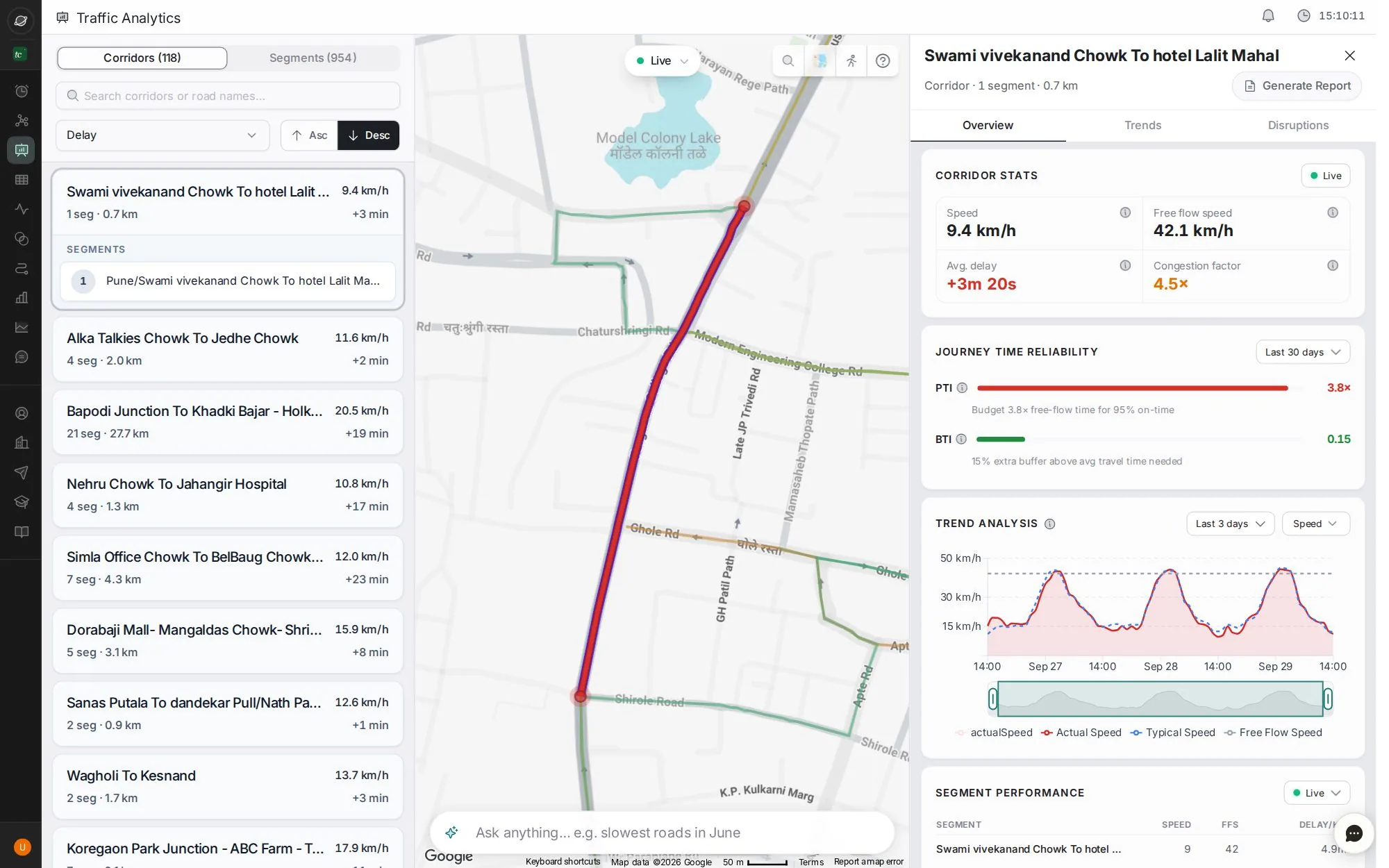Click the map help question icon
Image resolution: width=1389 pixels, height=868 pixels.
[883, 61]
